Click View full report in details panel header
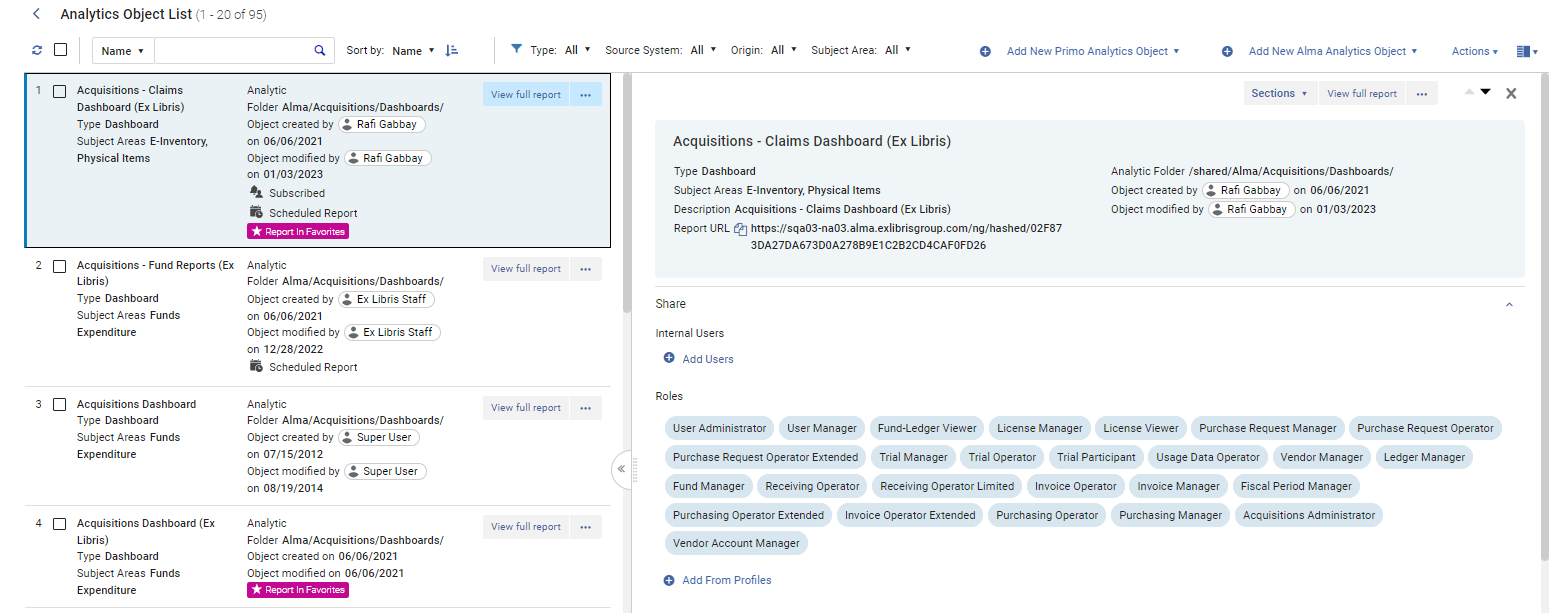The height and width of the screenshot is (613, 1557). 1361,93
